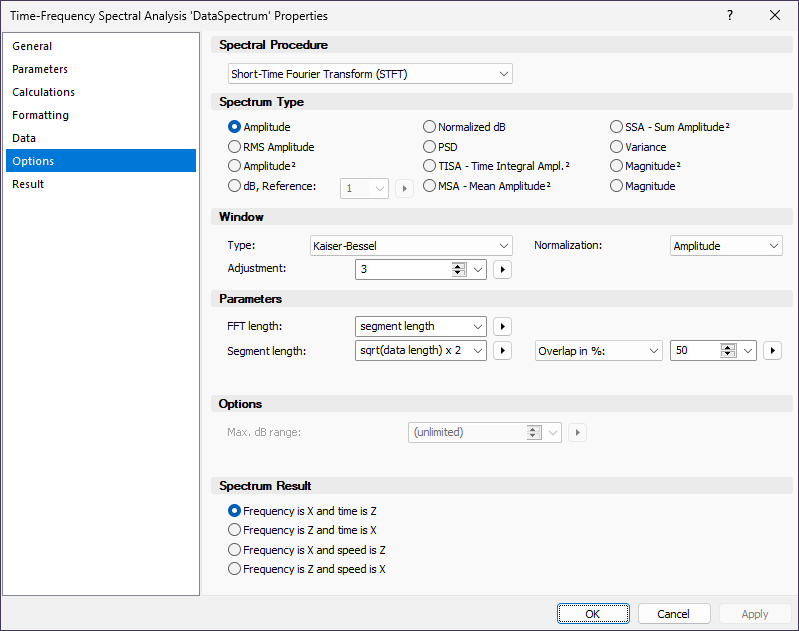This screenshot has height=631, width=799.
Task: Switch to the Parameters page
Action: click(40, 69)
